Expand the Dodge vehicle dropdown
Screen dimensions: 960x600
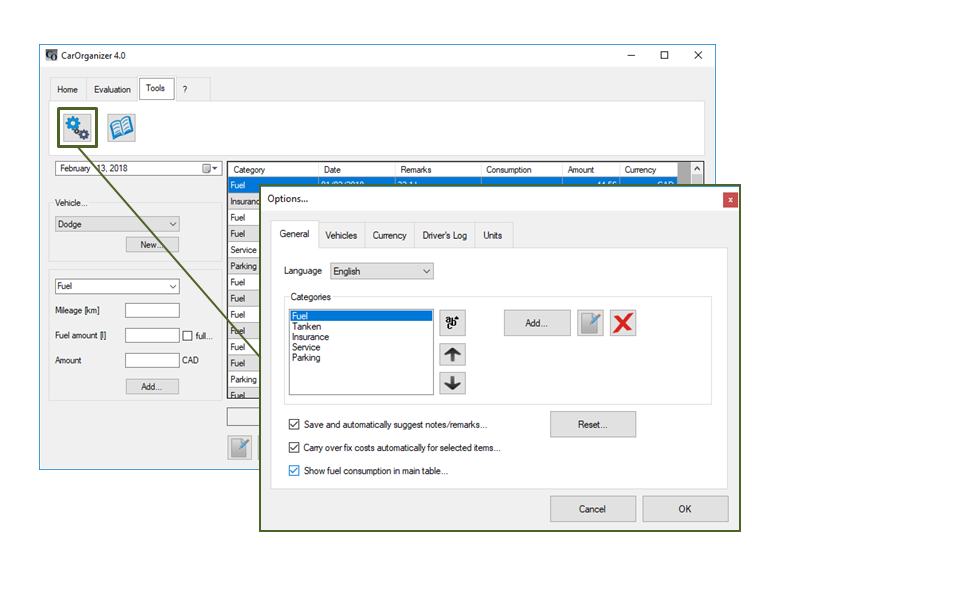tap(117, 224)
